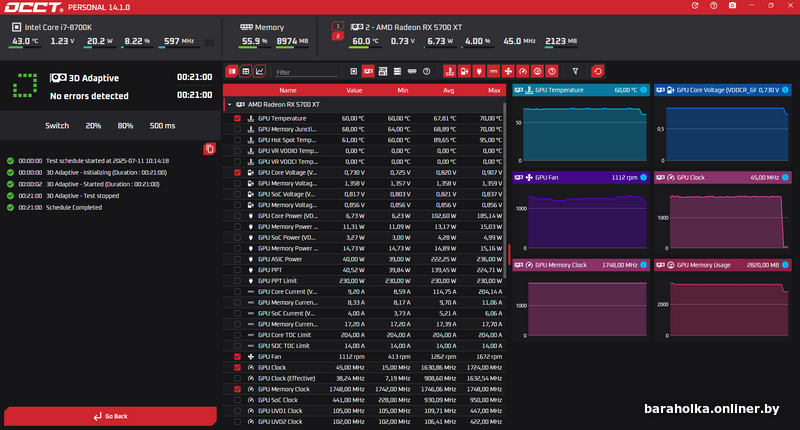
Task: Toggle the usage gauge sensor filter
Action: click(537, 71)
